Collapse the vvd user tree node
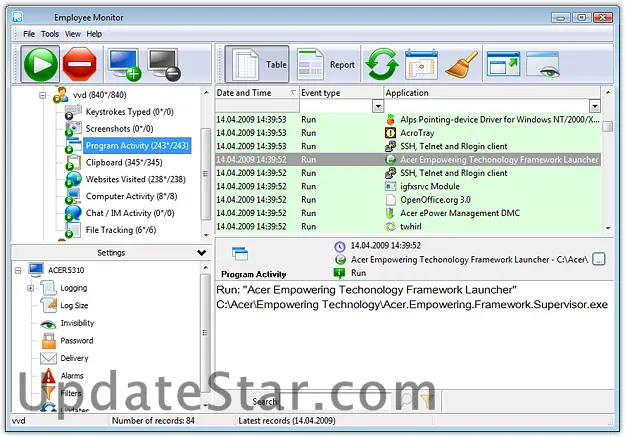The height and width of the screenshot is (437, 625). (x=43, y=95)
